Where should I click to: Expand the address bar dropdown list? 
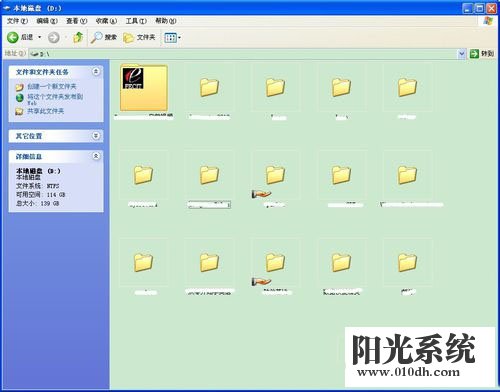pos(462,53)
